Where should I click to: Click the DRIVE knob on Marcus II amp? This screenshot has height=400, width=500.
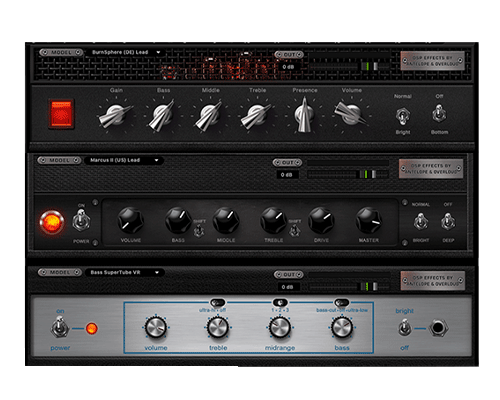321,220
